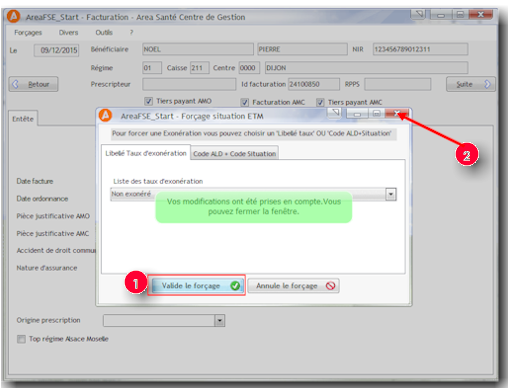Click 'Date ordonnance' label
Screen dimensions: 508x388
tap(42, 199)
